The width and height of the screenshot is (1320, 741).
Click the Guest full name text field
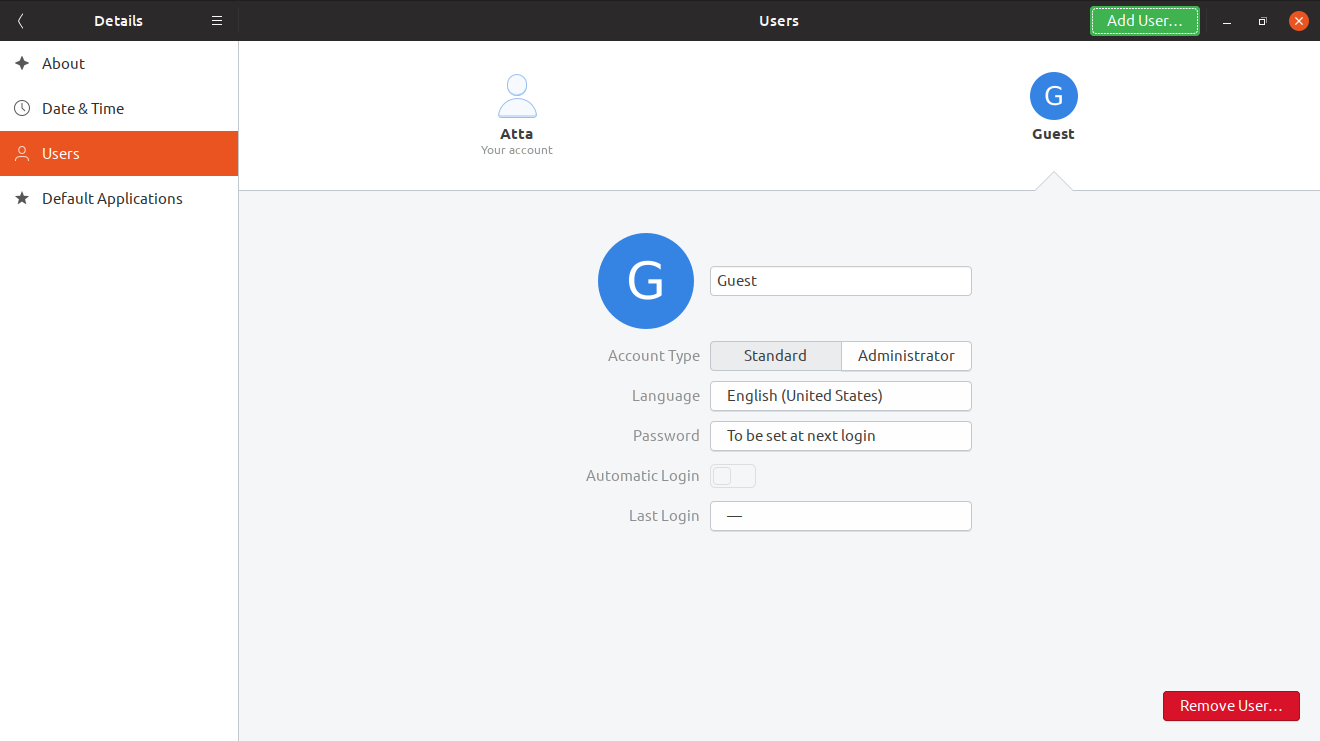(840, 281)
